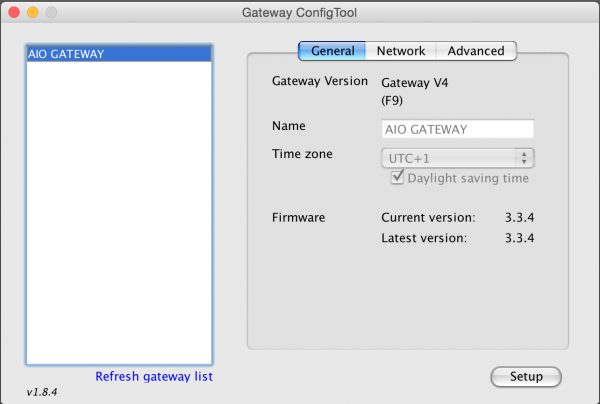Toggle the Daylight saving time checkbox
The image size is (600, 404).
pos(397,178)
